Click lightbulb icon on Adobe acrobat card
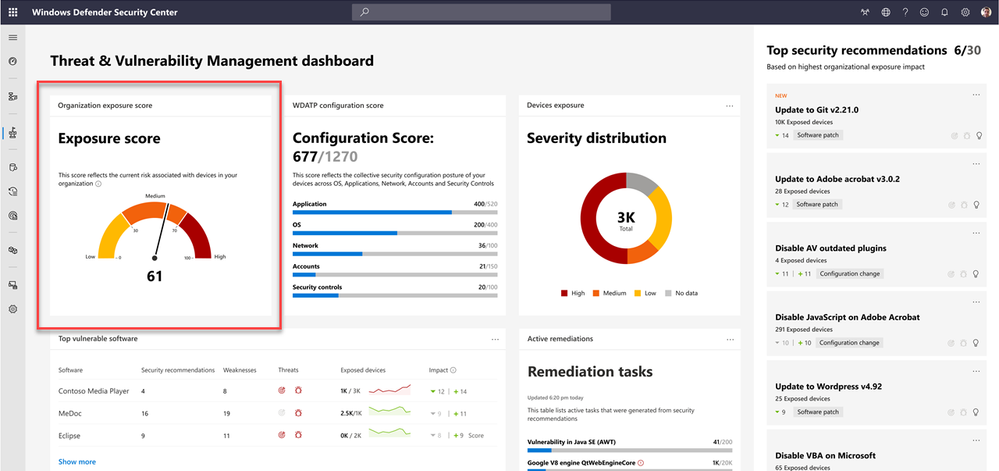999x471 pixels. [975, 205]
